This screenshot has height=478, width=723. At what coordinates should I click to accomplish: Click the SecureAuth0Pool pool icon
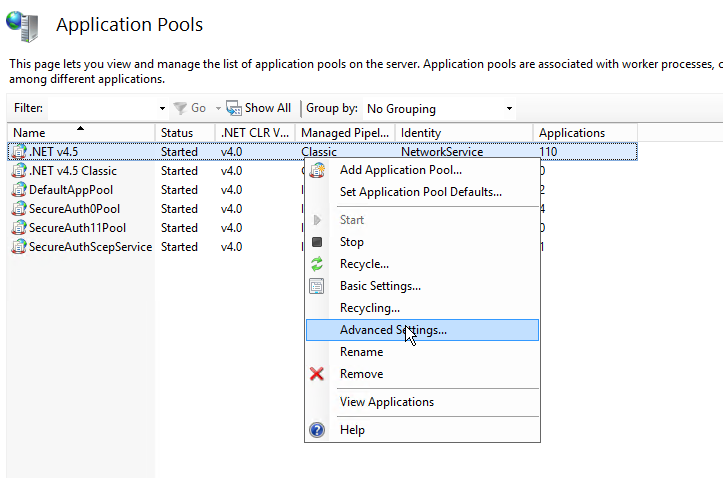pyautogui.click(x=19, y=208)
